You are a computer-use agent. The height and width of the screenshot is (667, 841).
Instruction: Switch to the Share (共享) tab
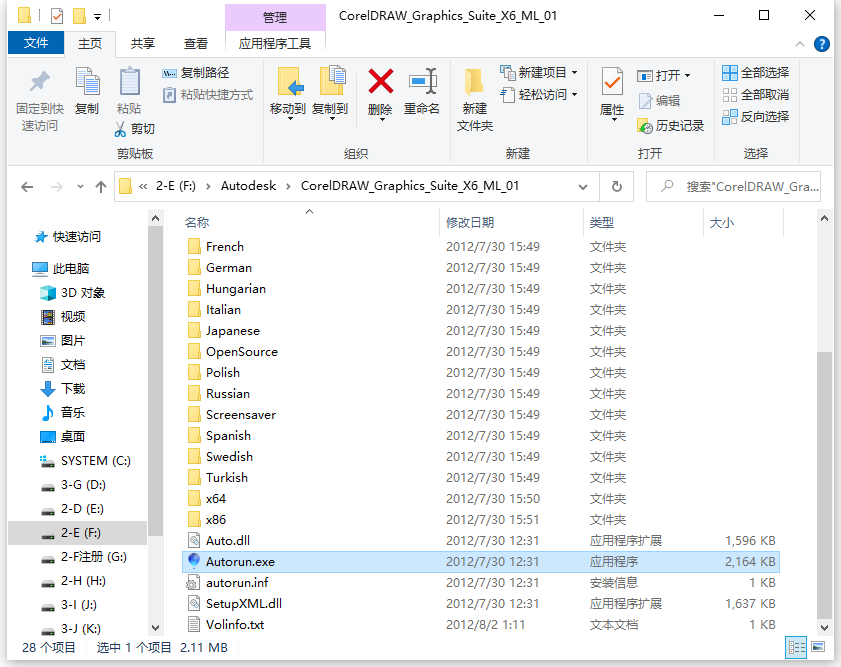[143, 44]
